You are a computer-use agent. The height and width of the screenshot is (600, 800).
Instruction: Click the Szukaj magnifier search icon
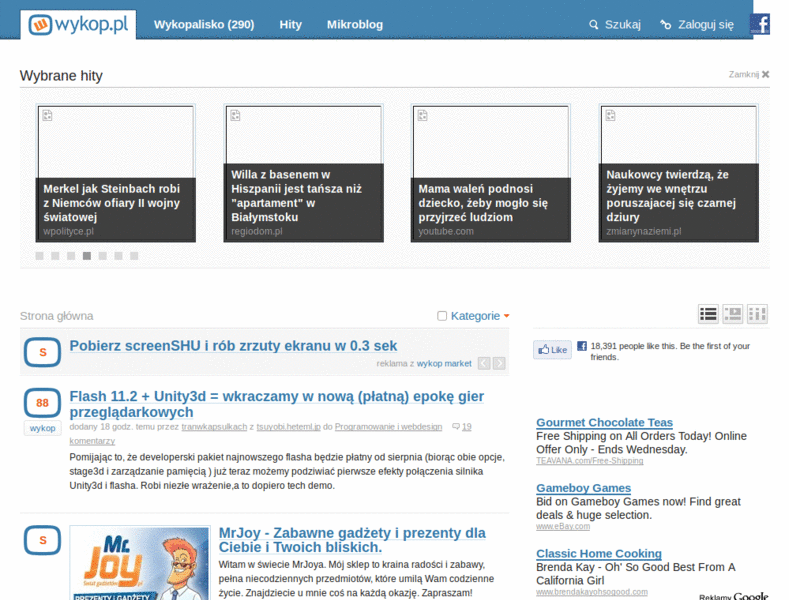point(593,24)
